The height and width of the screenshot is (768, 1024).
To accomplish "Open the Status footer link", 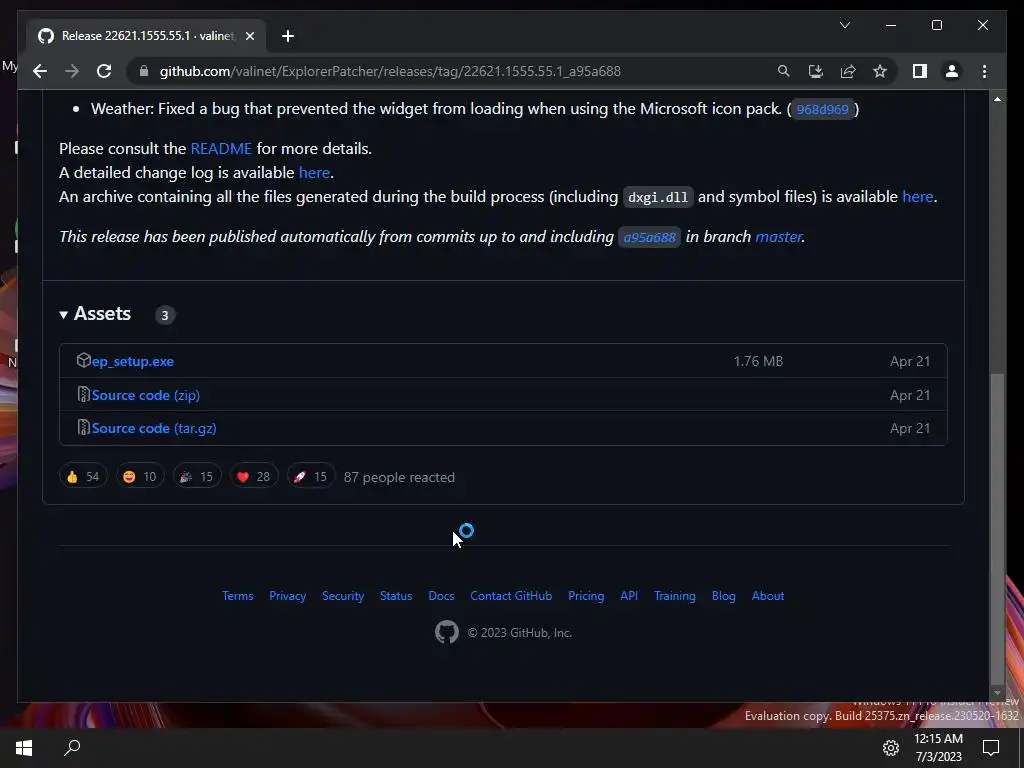I will (396, 596).
